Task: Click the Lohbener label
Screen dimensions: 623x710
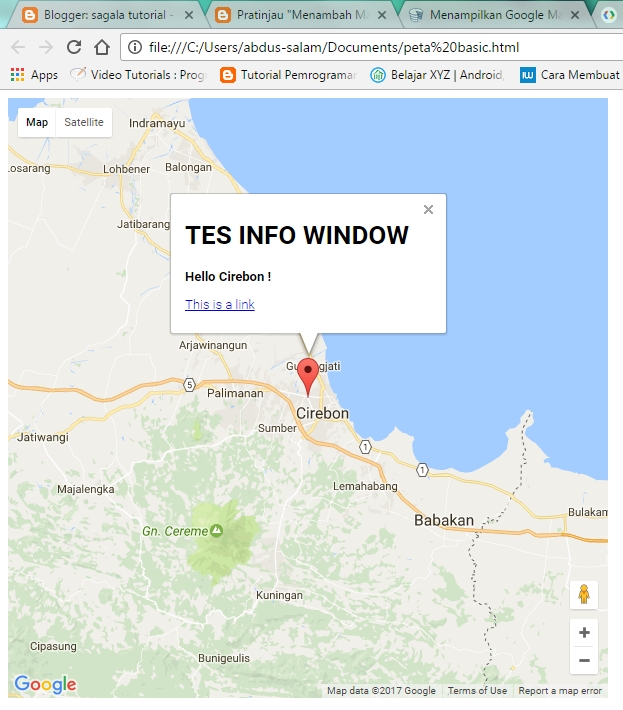Action: pos(126,169)
